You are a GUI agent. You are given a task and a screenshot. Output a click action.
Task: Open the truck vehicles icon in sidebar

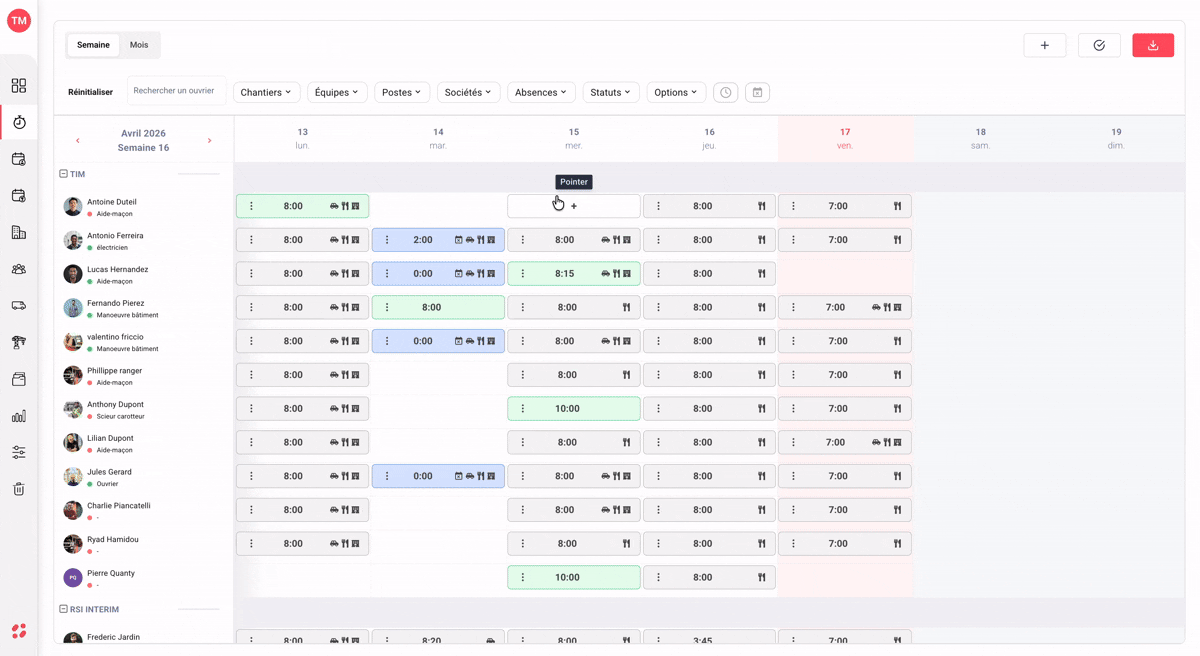coord(19,306)
